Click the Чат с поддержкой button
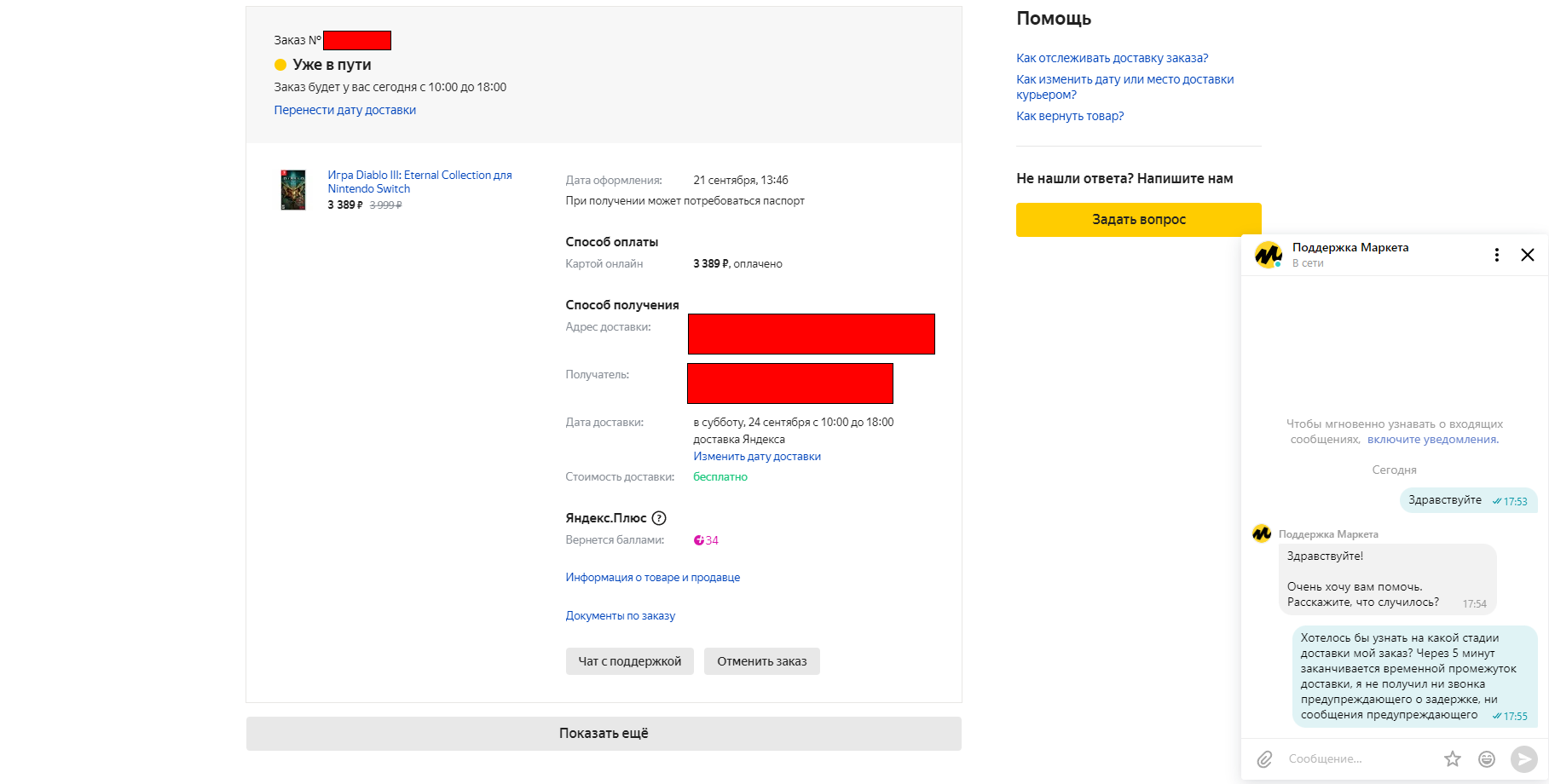1549x784 pixels. tap(629, 661)
